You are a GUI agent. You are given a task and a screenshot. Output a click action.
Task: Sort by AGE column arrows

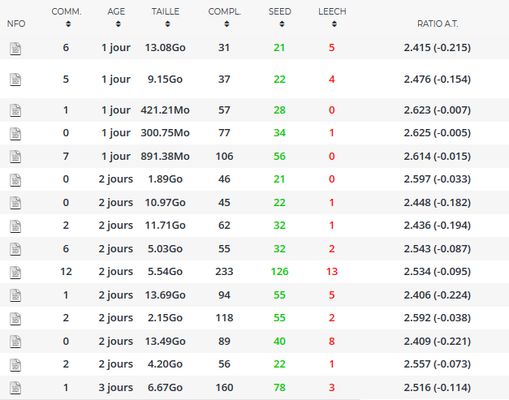(x=118, y=24)
